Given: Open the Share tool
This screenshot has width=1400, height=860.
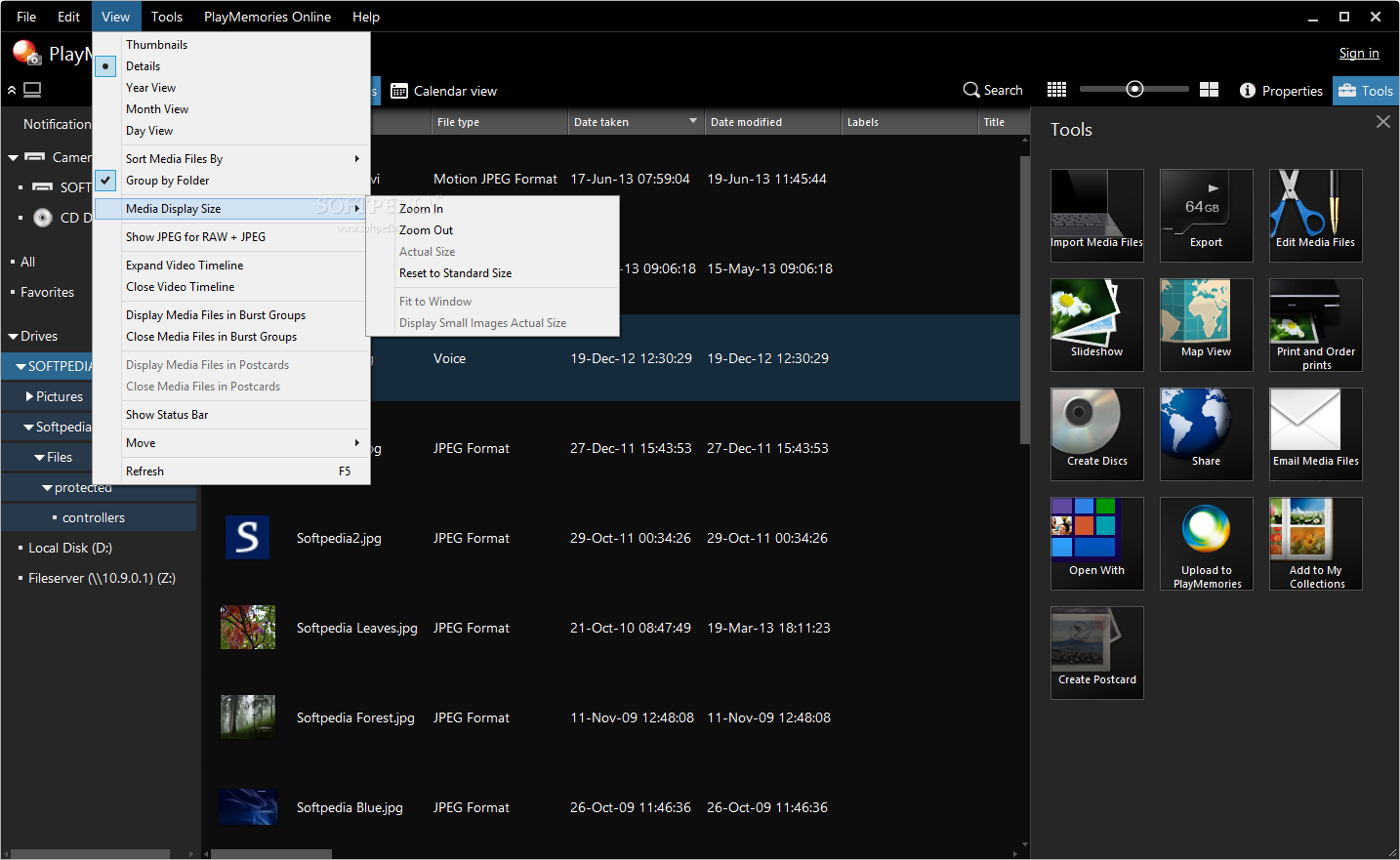Looking at the screenshot, I should tap(1207, 434).
